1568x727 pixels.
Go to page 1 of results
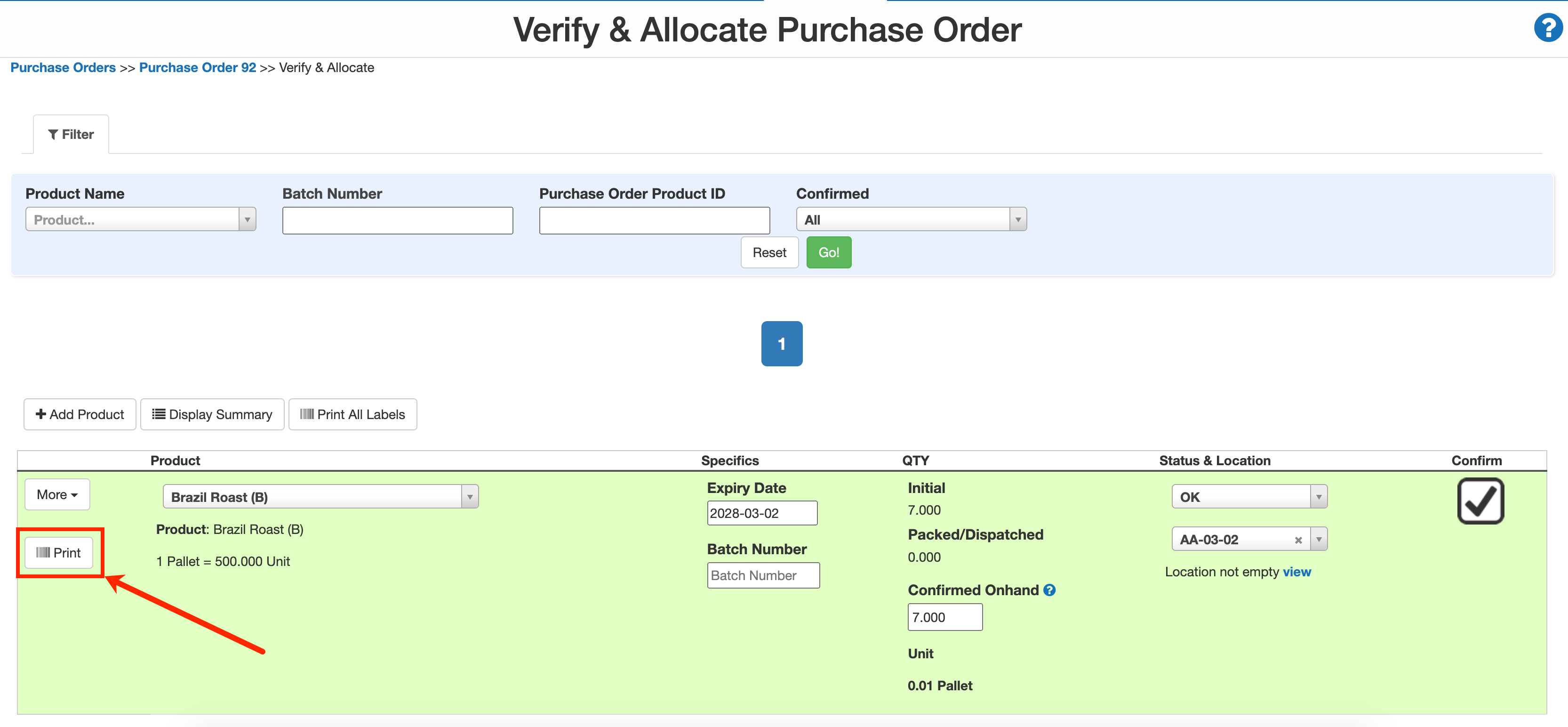(x=782, y=344)
